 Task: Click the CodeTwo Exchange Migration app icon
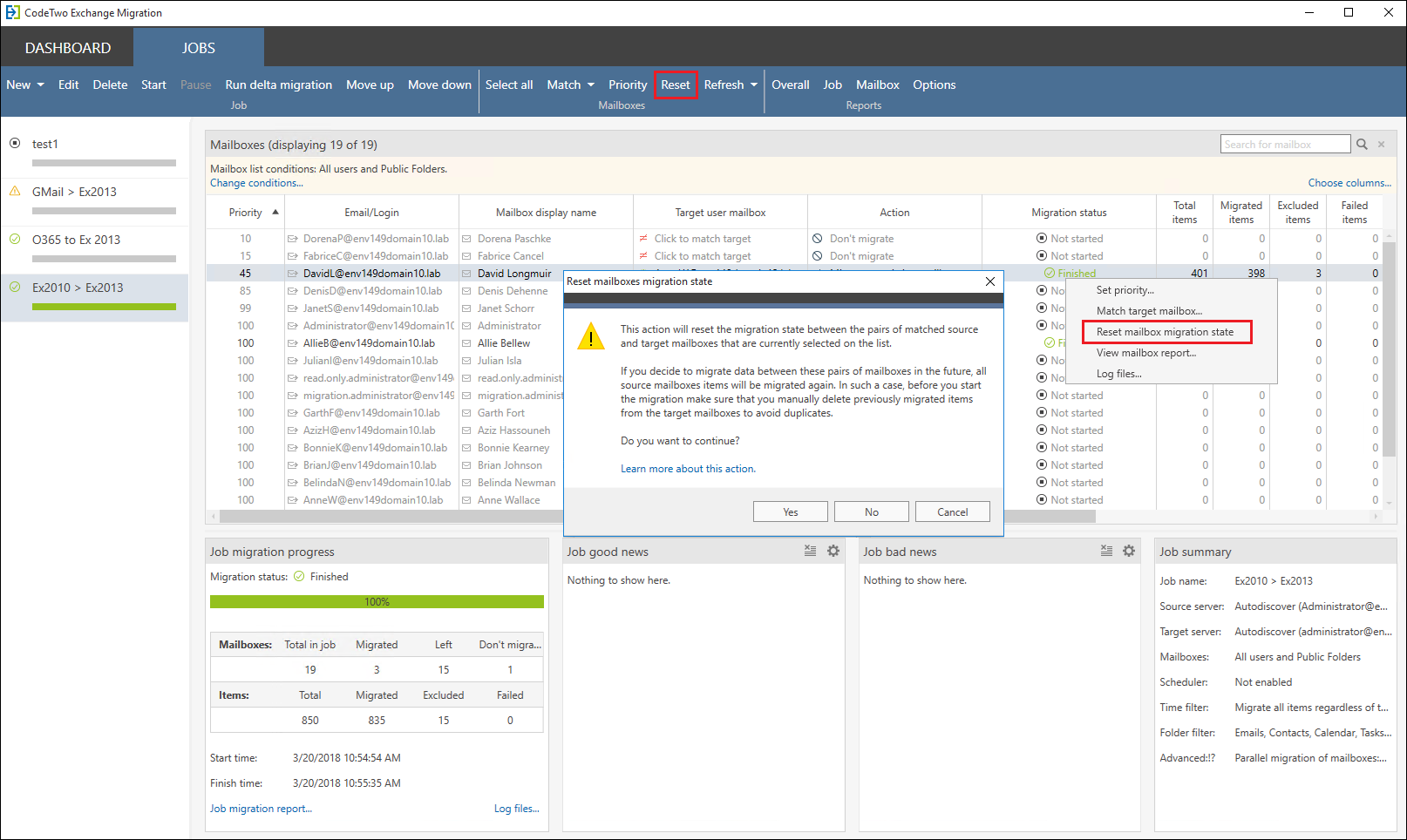point(12,12)
